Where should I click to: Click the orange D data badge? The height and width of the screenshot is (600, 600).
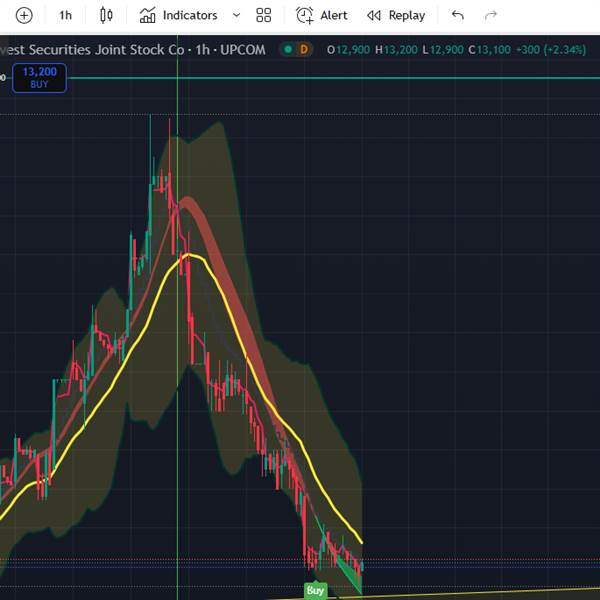[x=304, y=49]
